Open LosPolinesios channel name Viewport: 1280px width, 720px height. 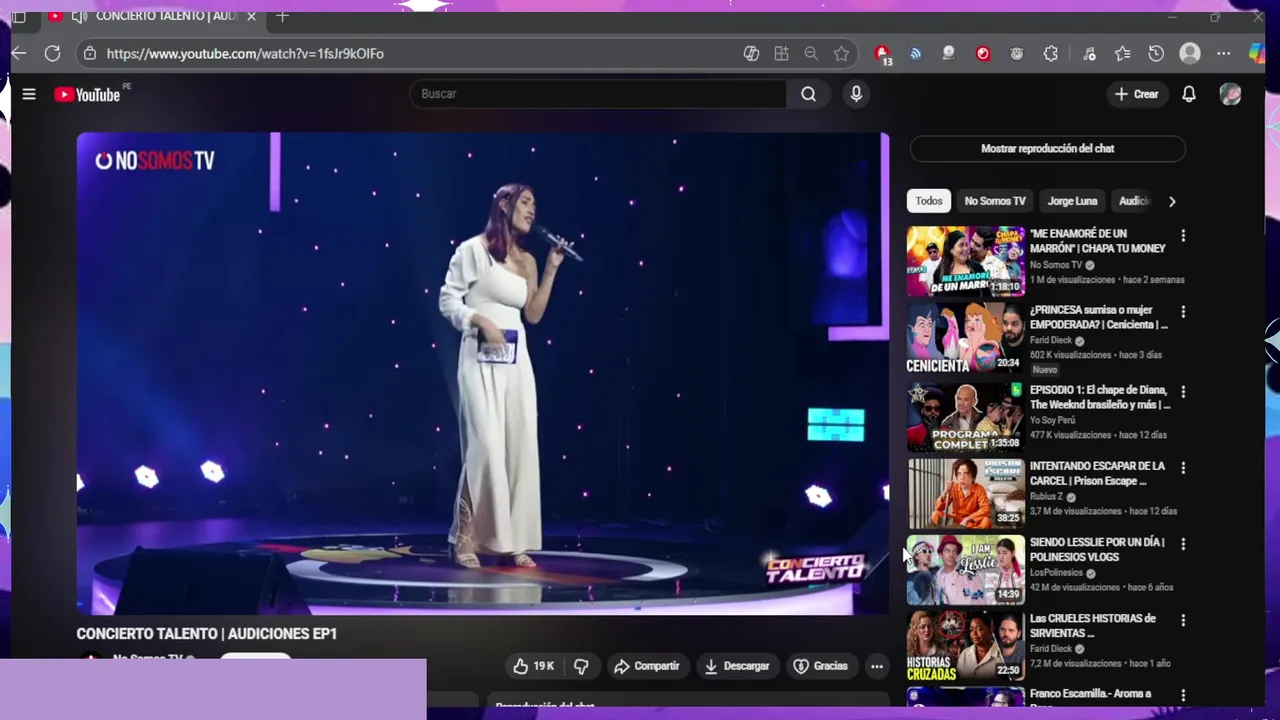1056,573
